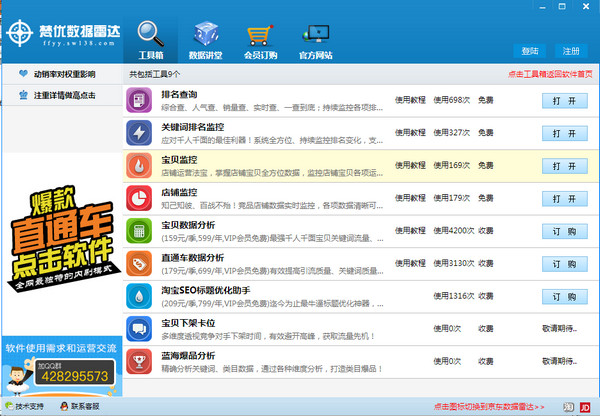Screen dimensions: 600x416
Task: Click the 关键词排名监控 lightning icon
Action: coord(139,133)
